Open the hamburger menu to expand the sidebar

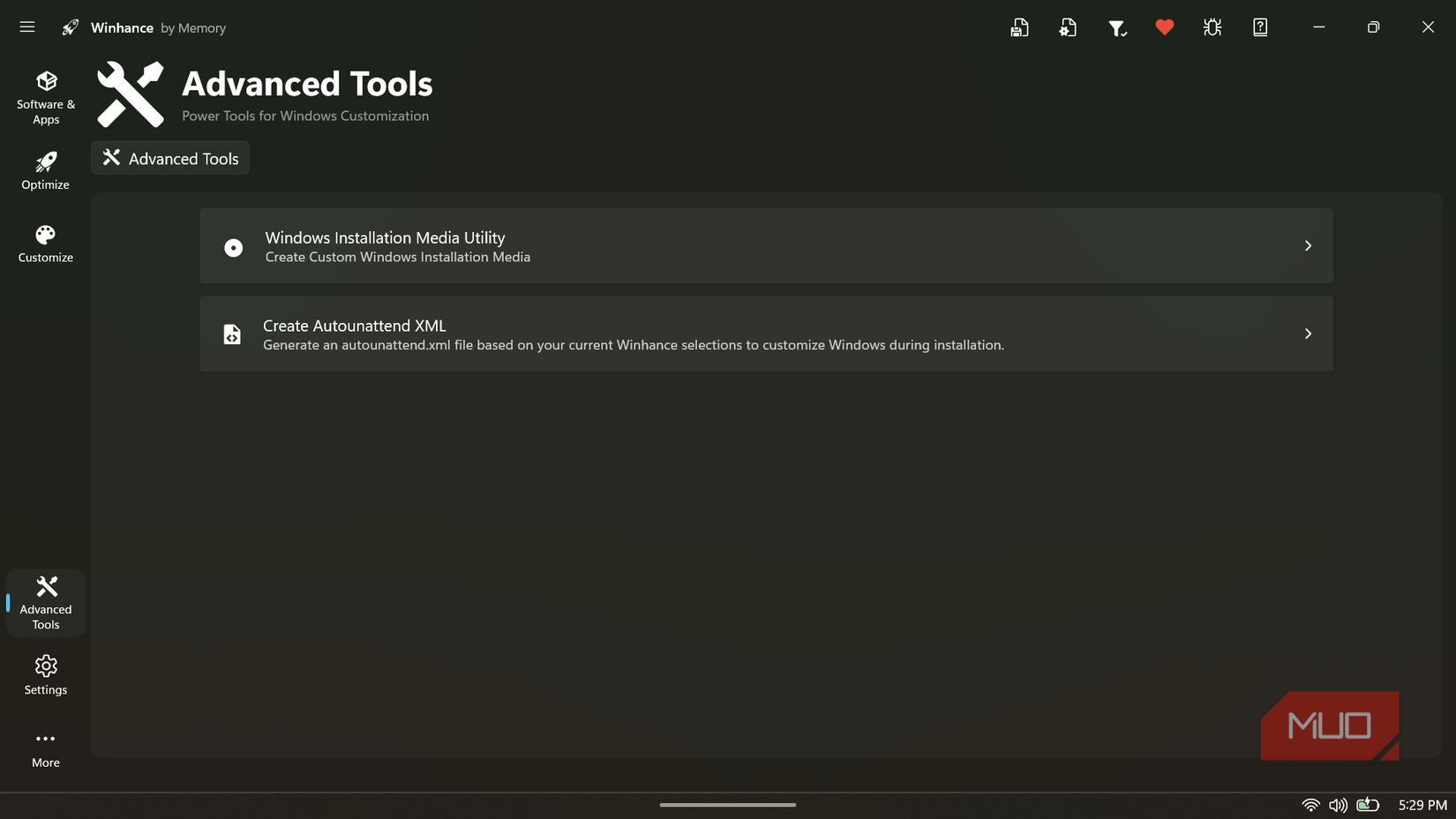tap(26, 27)
